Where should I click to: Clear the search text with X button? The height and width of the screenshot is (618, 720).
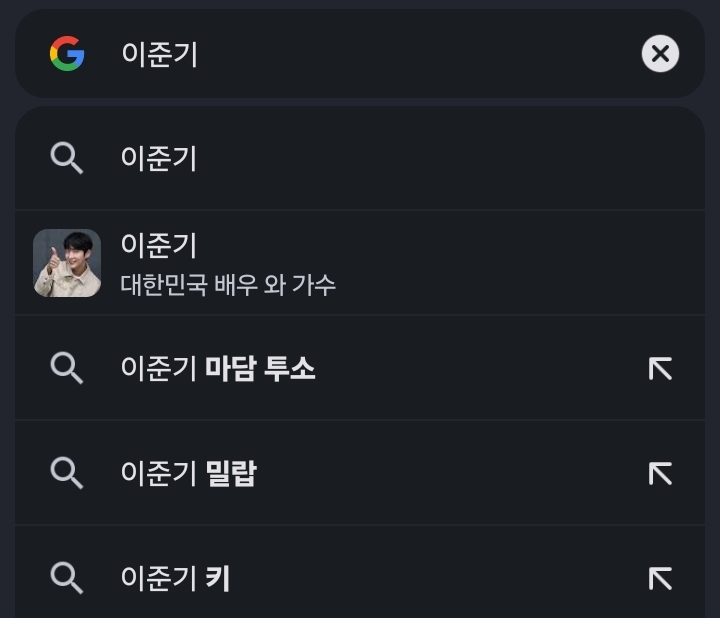[660, 54]
